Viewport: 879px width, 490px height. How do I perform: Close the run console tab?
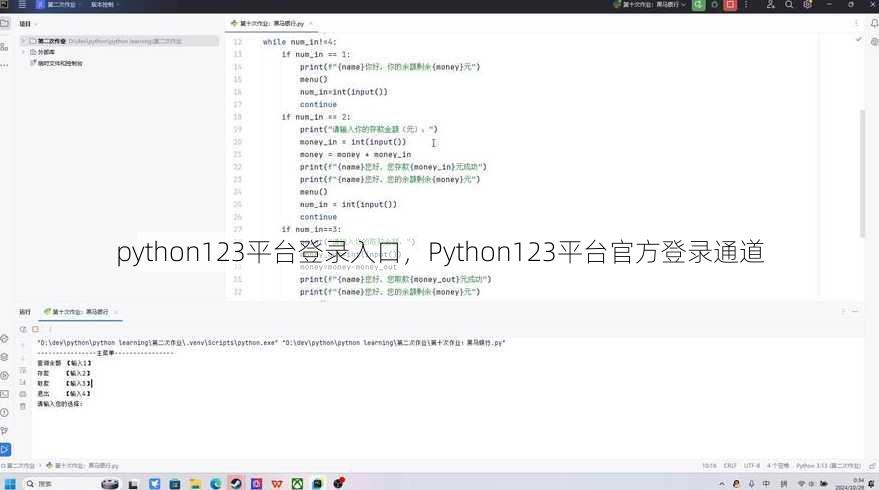[x=115, y=312]
